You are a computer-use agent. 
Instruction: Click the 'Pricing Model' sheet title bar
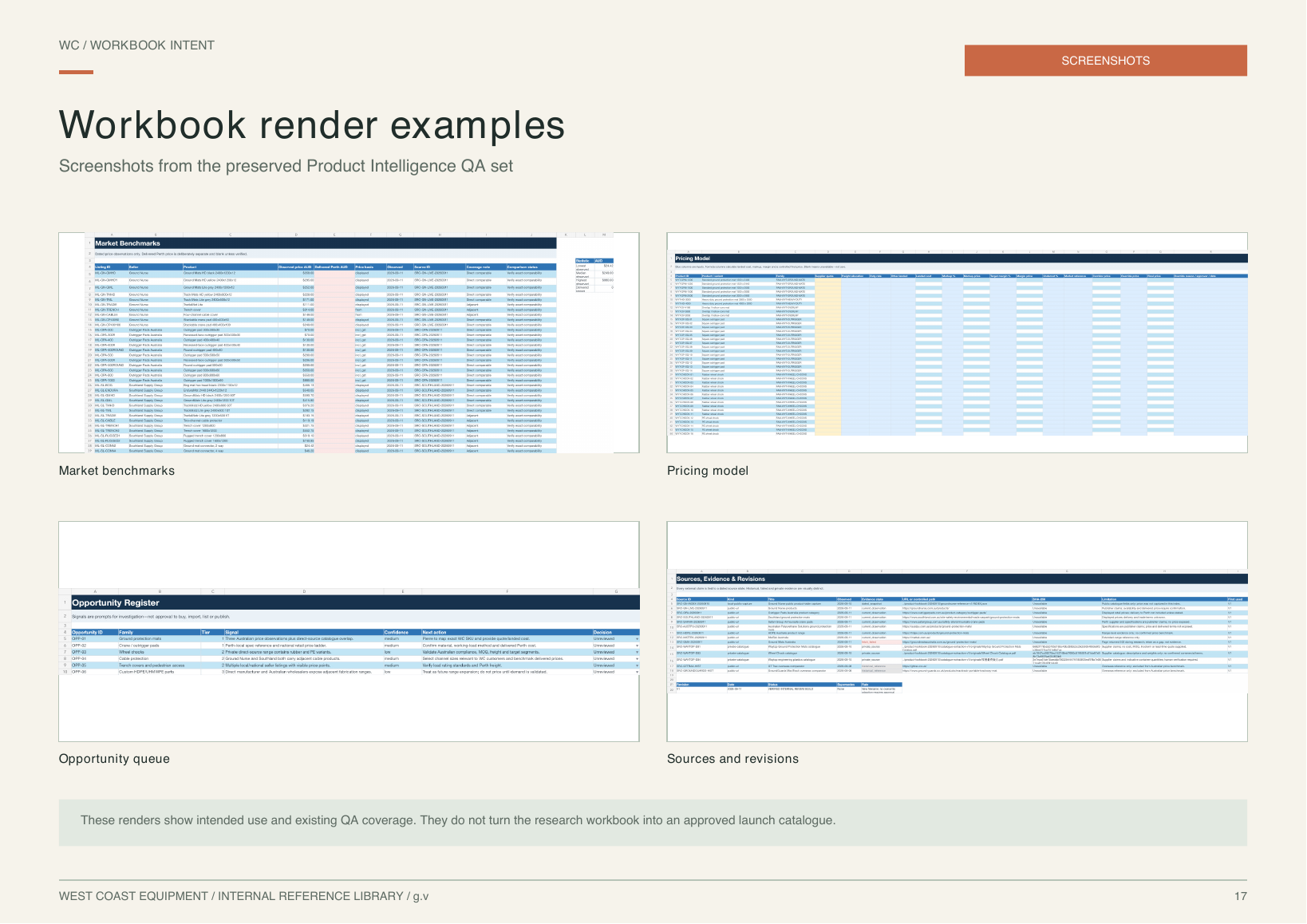[961, 259]
